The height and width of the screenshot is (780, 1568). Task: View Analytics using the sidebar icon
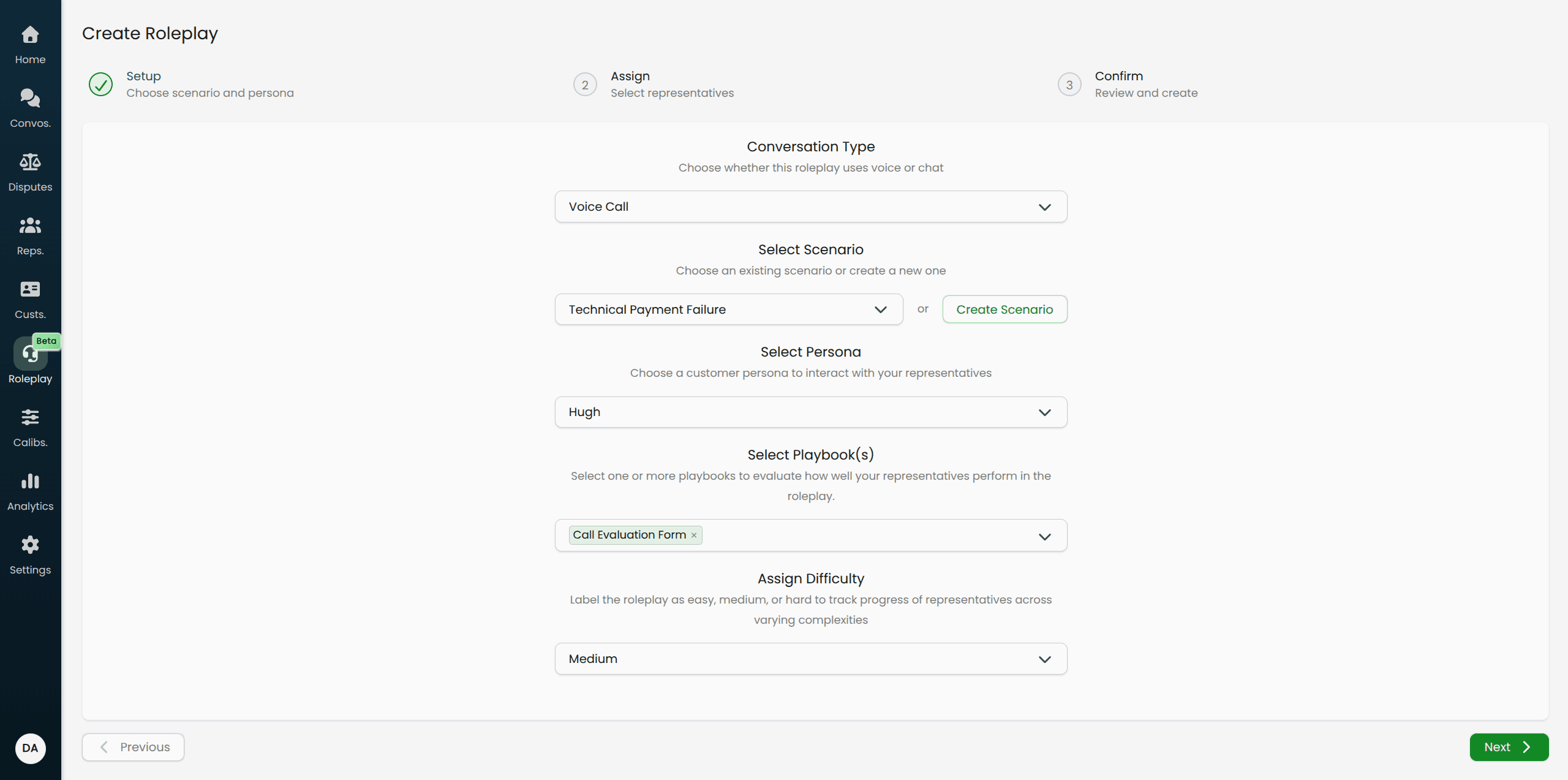pyautogui.click(x=30, y=490)
